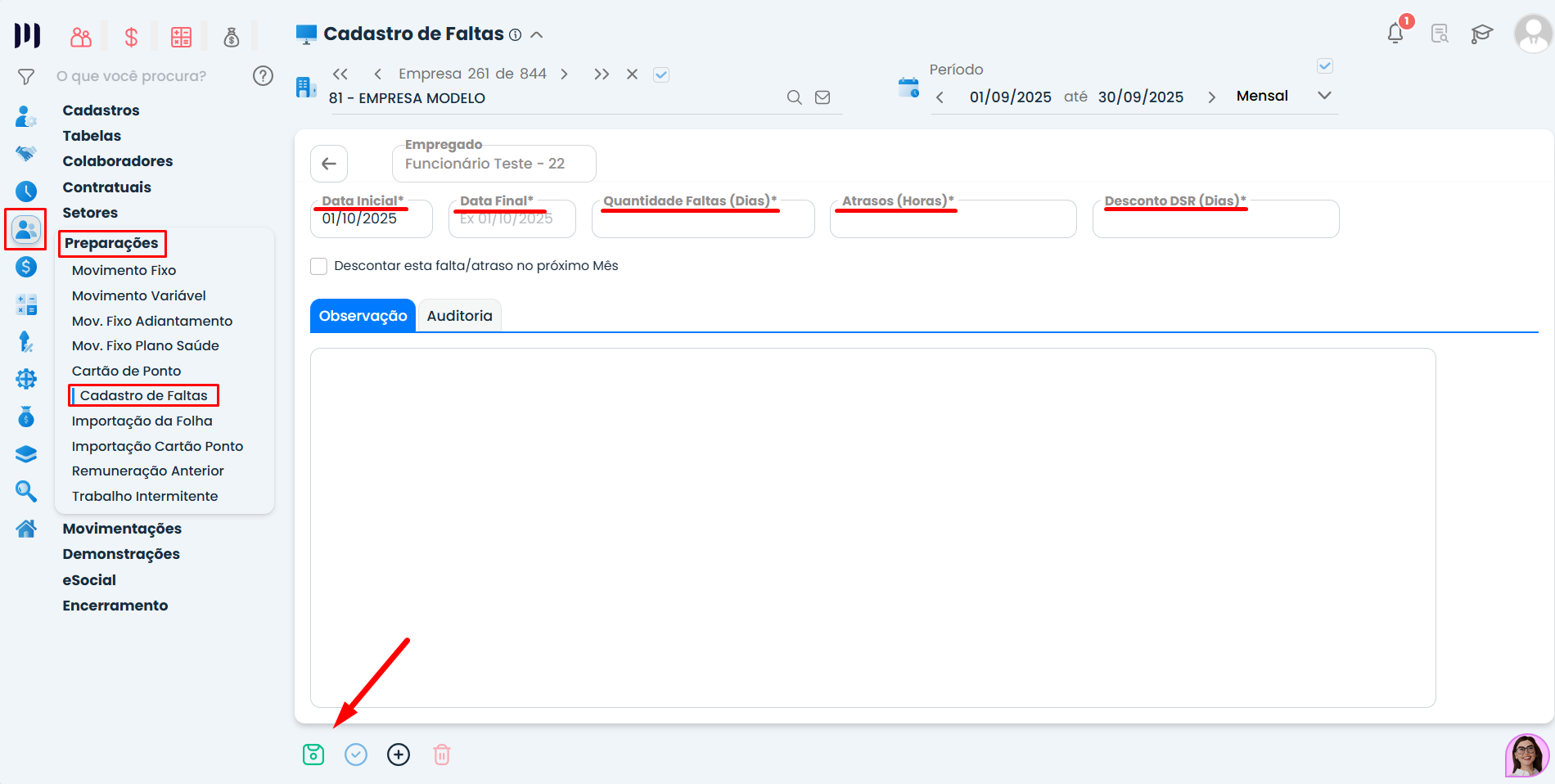Select the blue dollar coin sidebar icon

[x=26, y=267]
